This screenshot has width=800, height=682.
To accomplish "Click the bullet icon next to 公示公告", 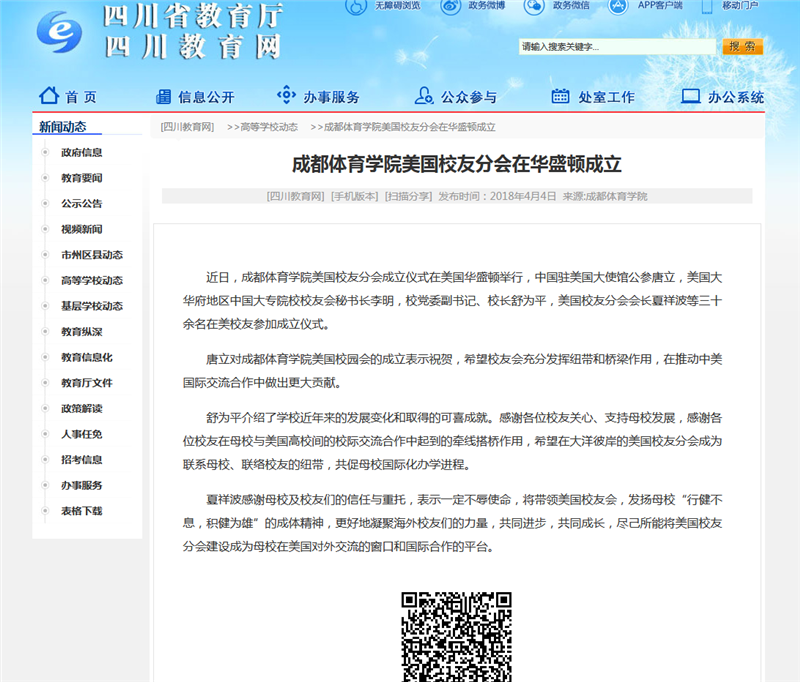I will tap(45, 203).
